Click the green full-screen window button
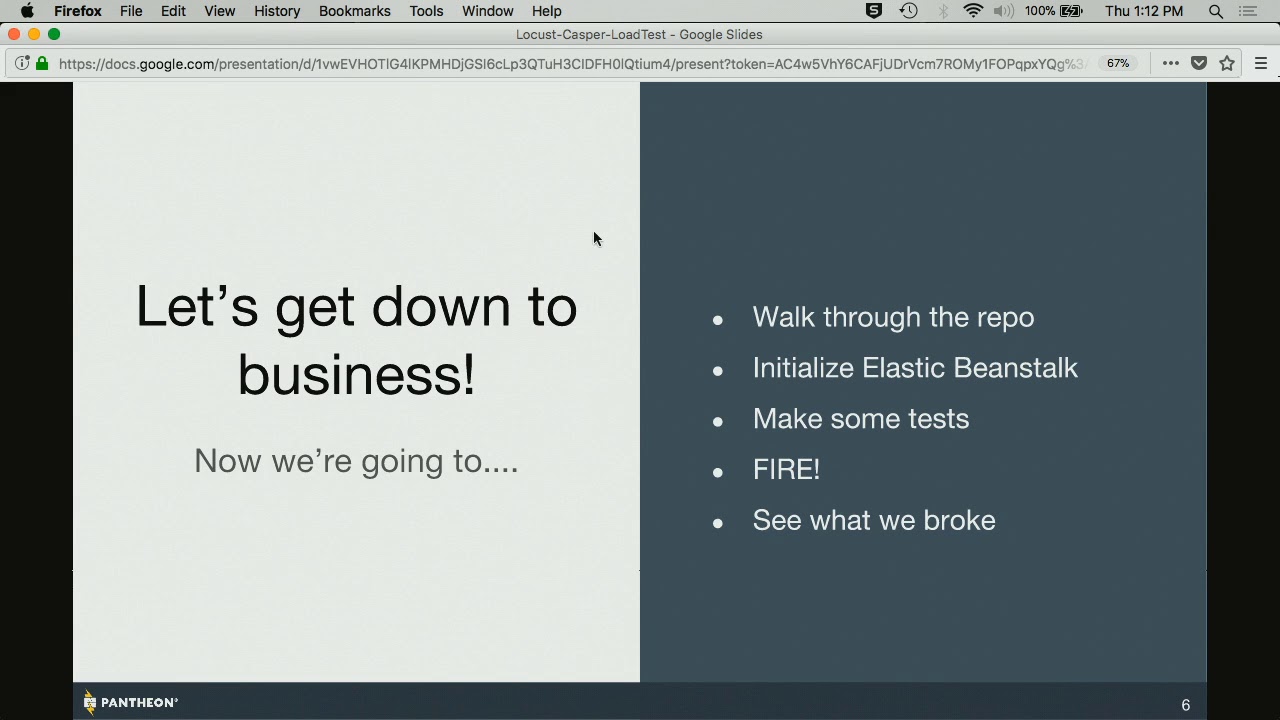This screenshot has width=1280, height=720. [54, 34]
